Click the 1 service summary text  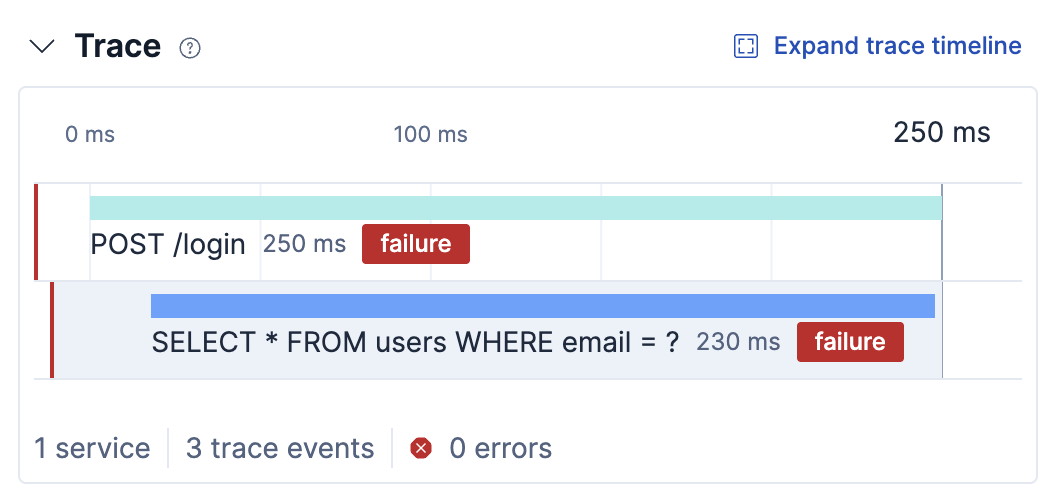click(92, 449)
